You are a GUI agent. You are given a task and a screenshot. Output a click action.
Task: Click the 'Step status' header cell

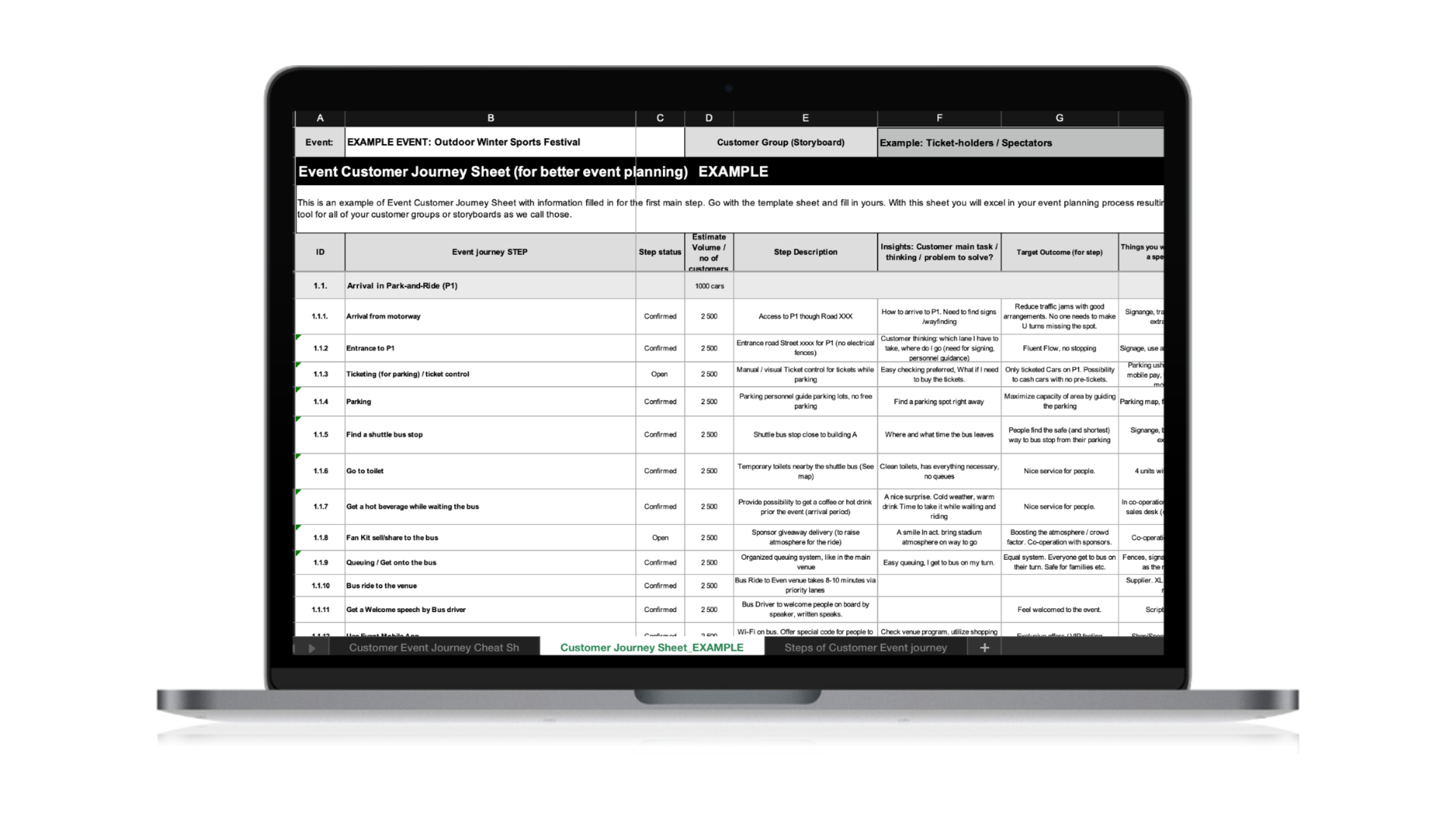[x=660, y=252]
